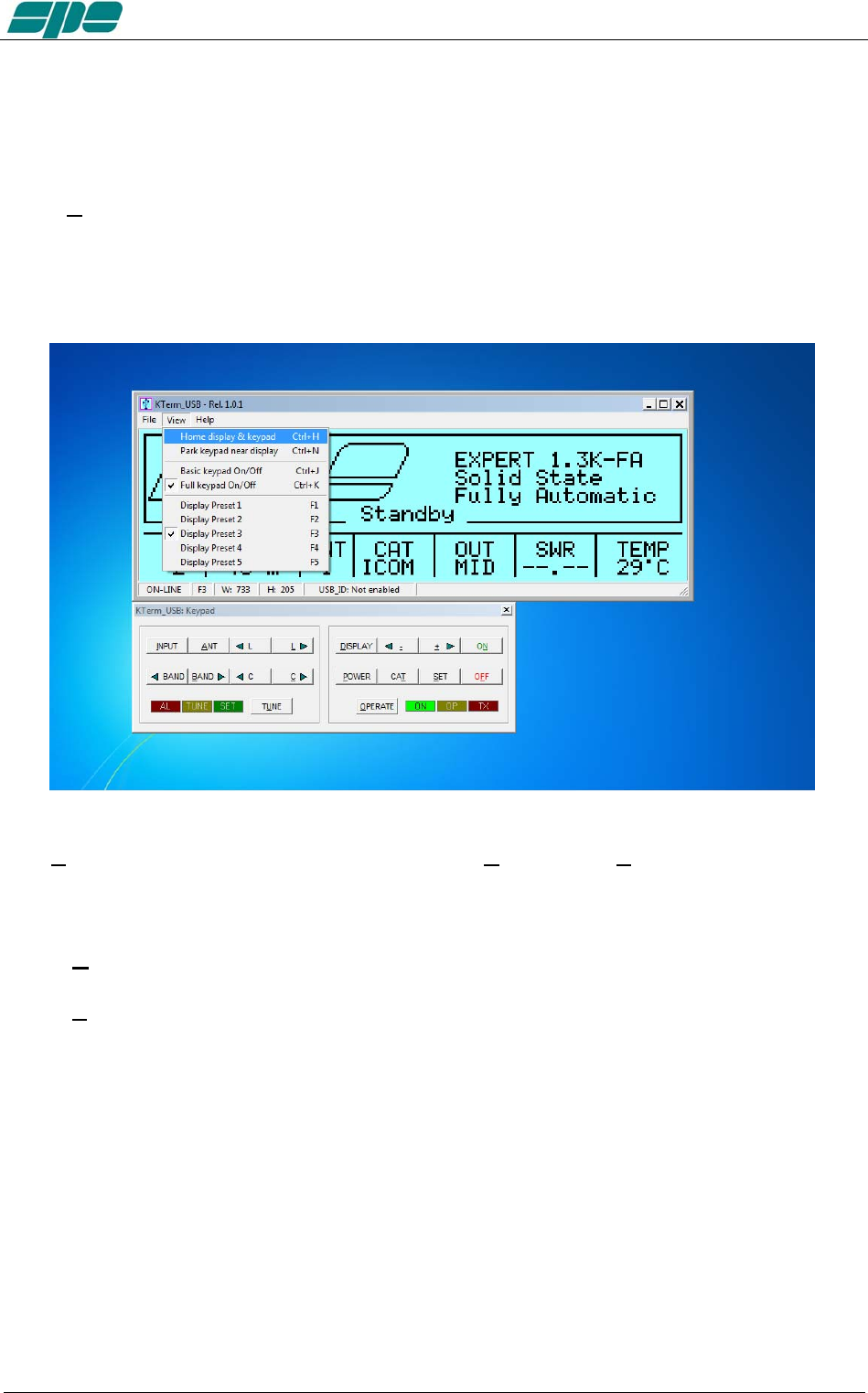Click the green SET indicator
Screen dimensions: 868x1393
point(228,706)
